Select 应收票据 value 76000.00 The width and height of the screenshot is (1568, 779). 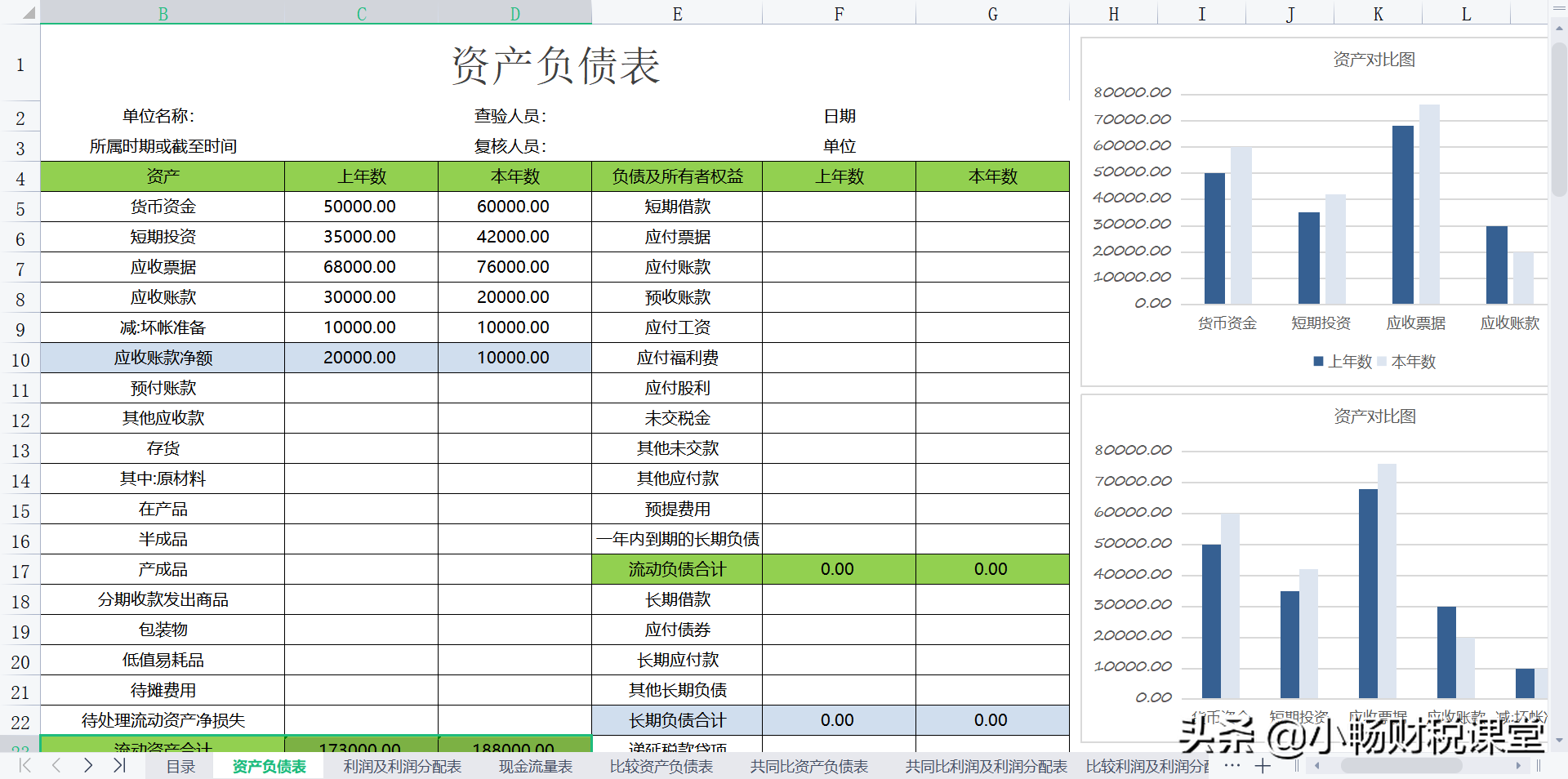[514, 267]
